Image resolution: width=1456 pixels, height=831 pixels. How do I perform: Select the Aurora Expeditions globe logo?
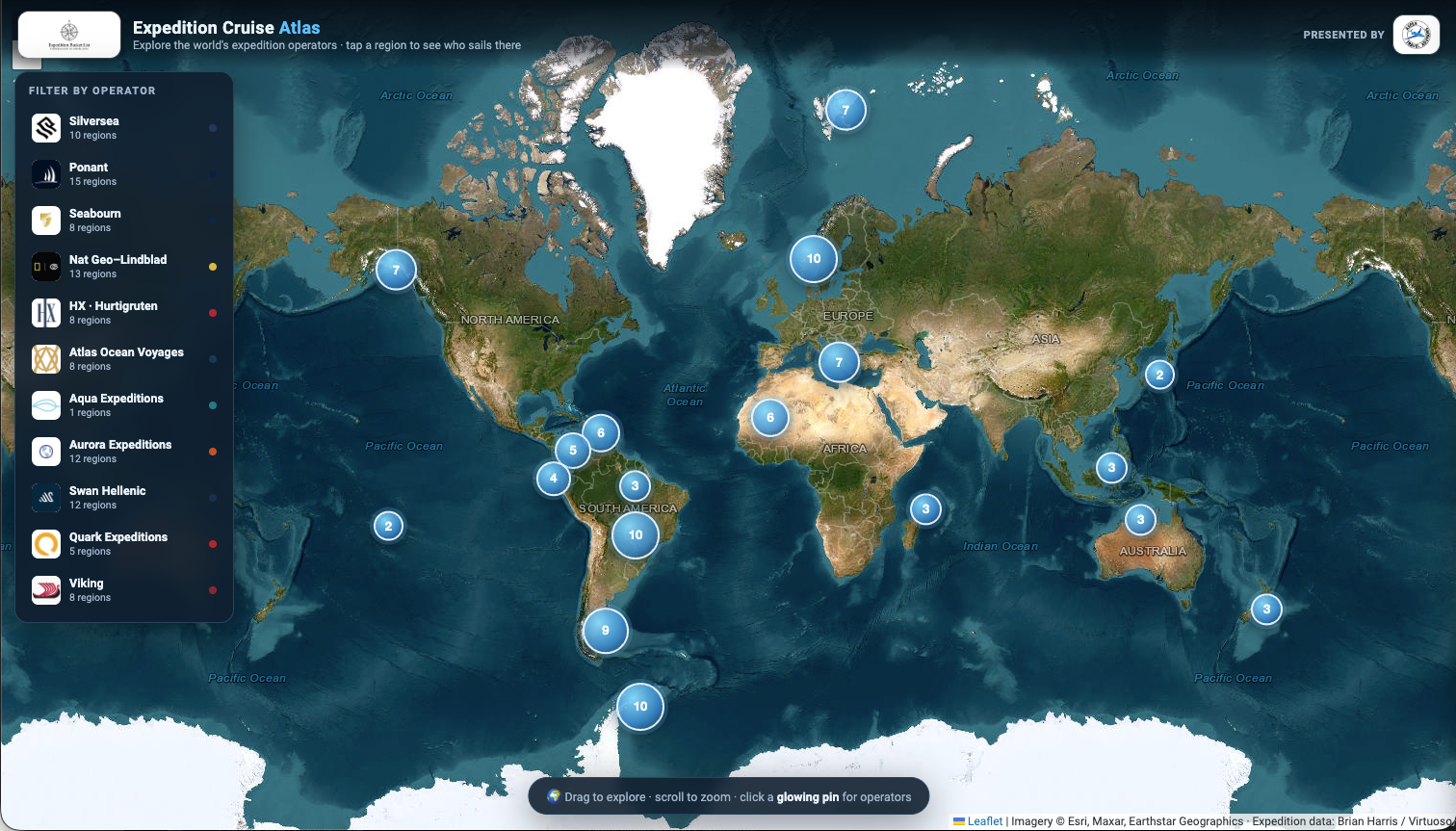[x=46, y=452]
